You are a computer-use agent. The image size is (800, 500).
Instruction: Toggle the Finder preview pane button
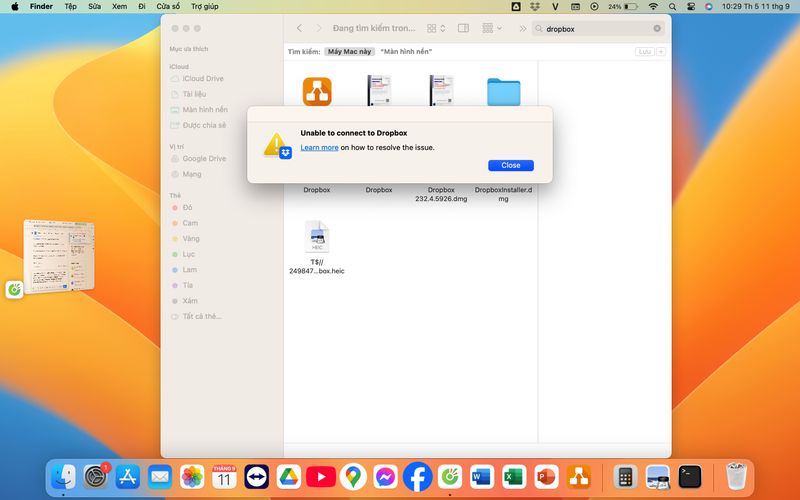point(463,29)
